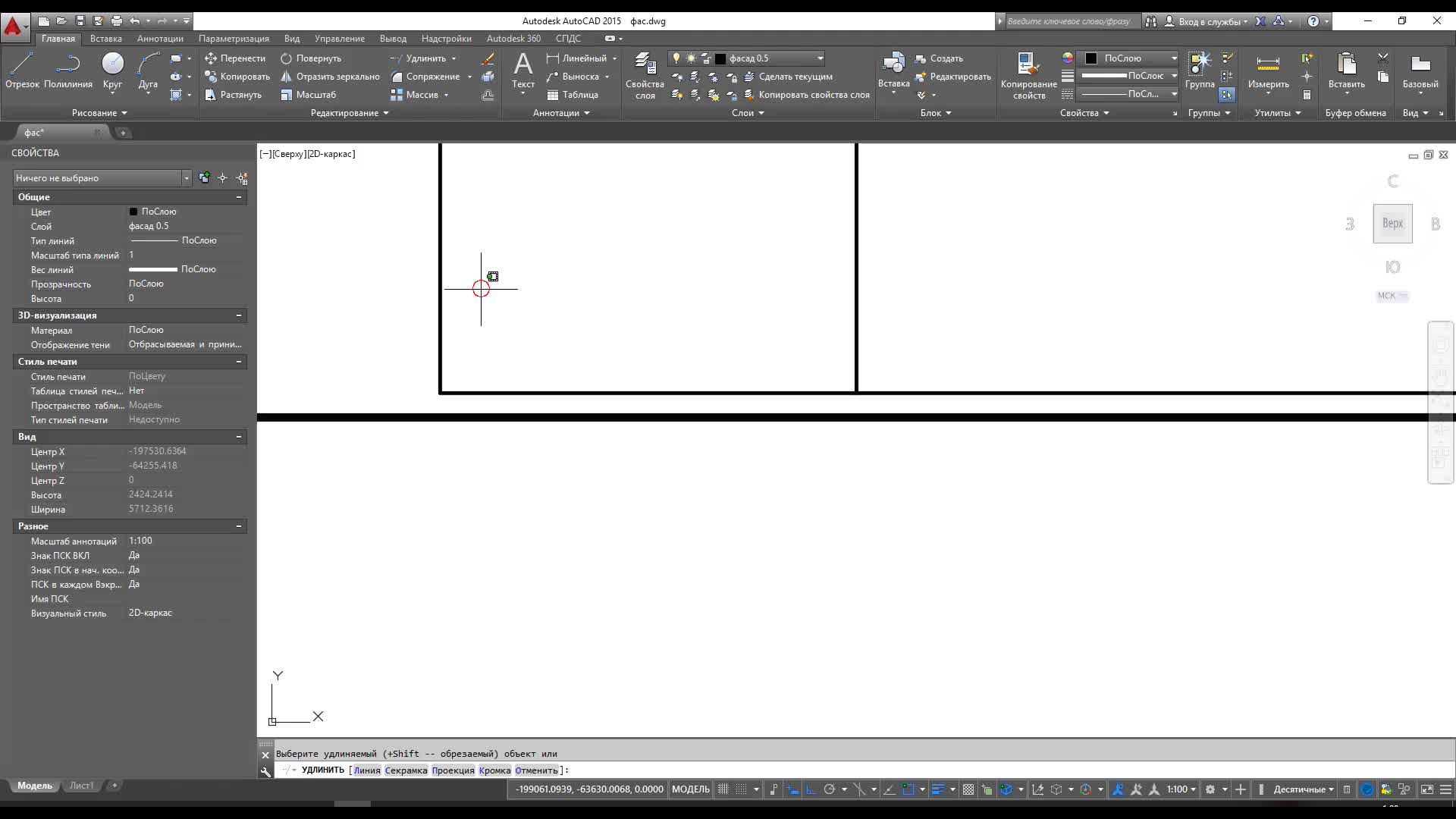Switch to the Лист1 layout tab

coord(81,786)
